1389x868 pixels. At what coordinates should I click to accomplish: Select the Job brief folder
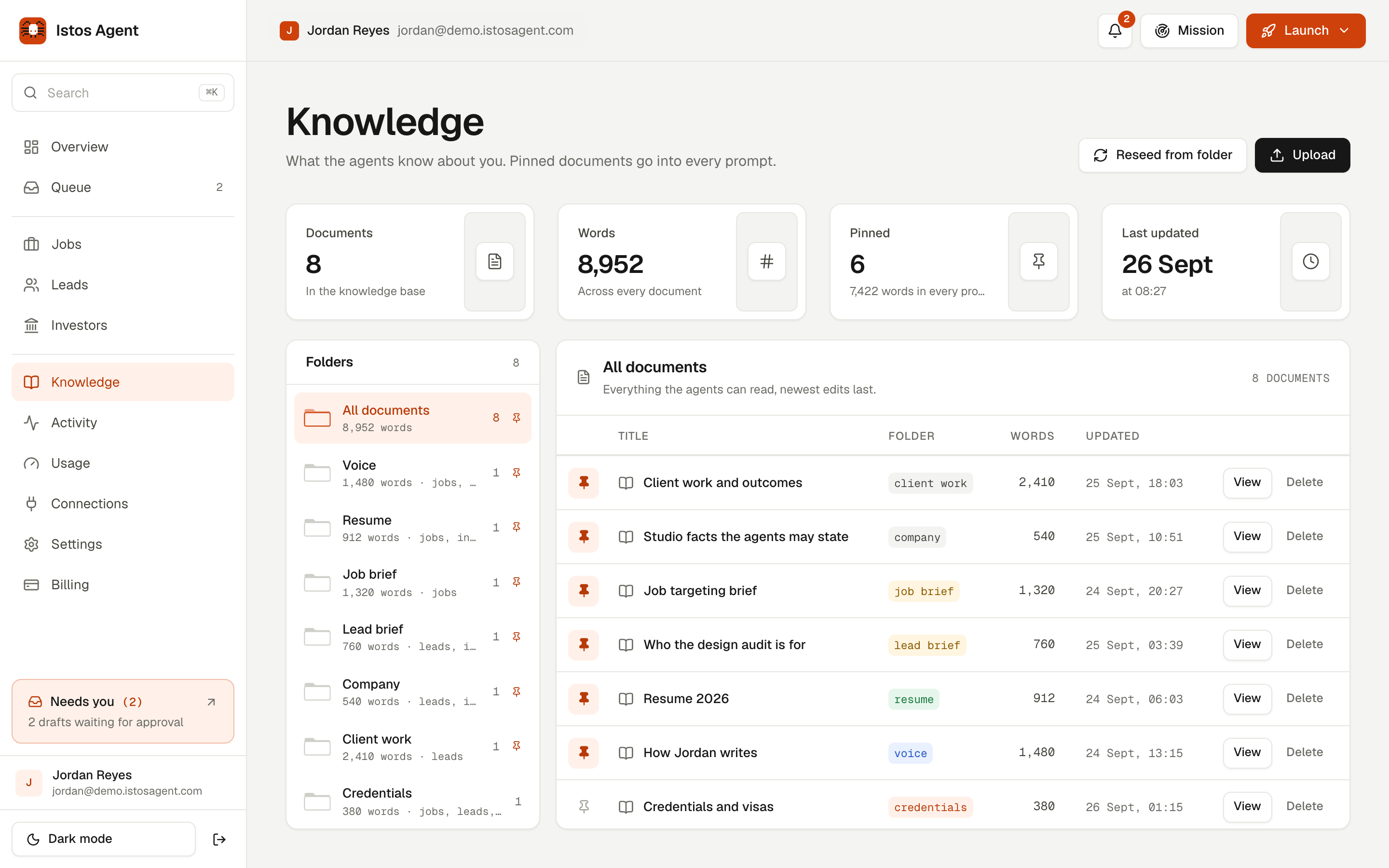[x=413, y=583]
